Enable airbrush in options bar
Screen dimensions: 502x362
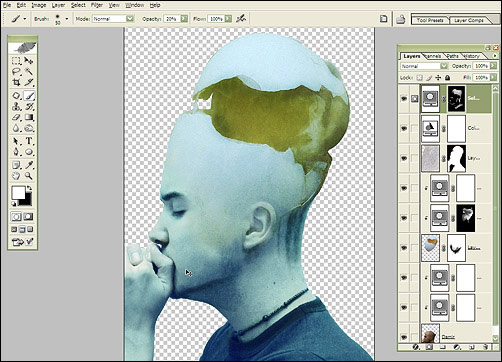241,19
